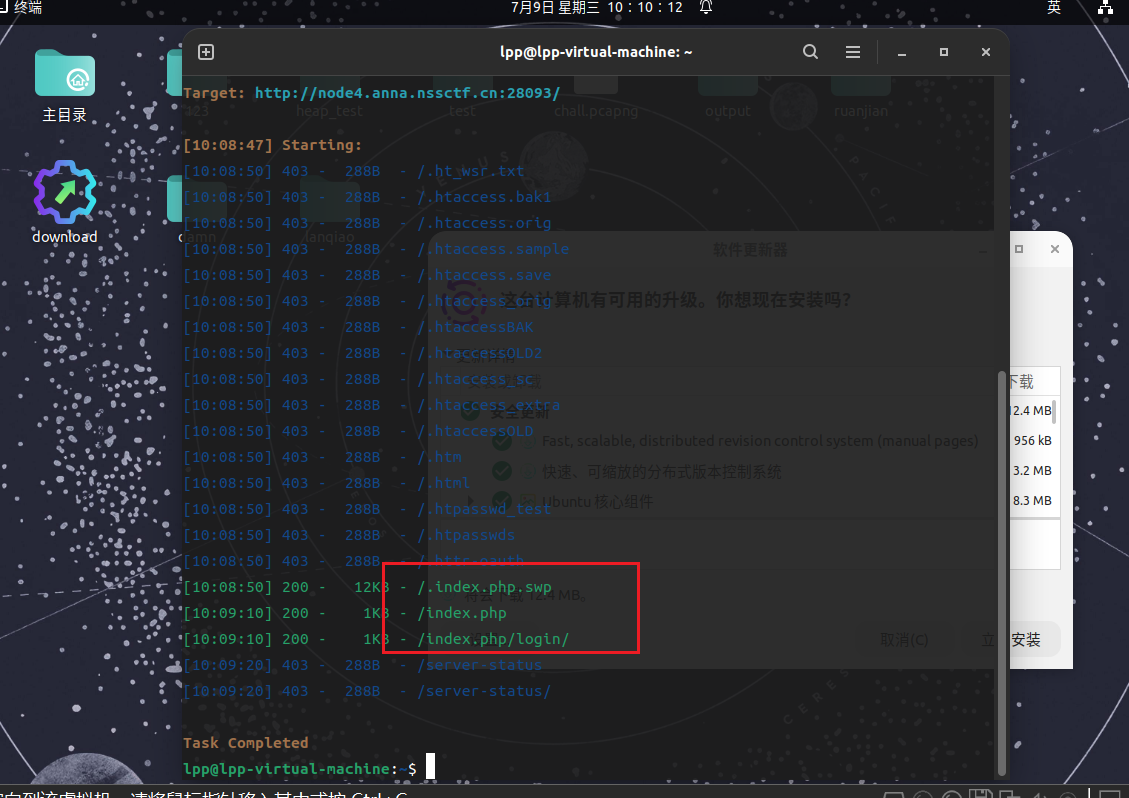Open the network system menu icon
Screen dimensions: 1129x798
point(1105,8)
